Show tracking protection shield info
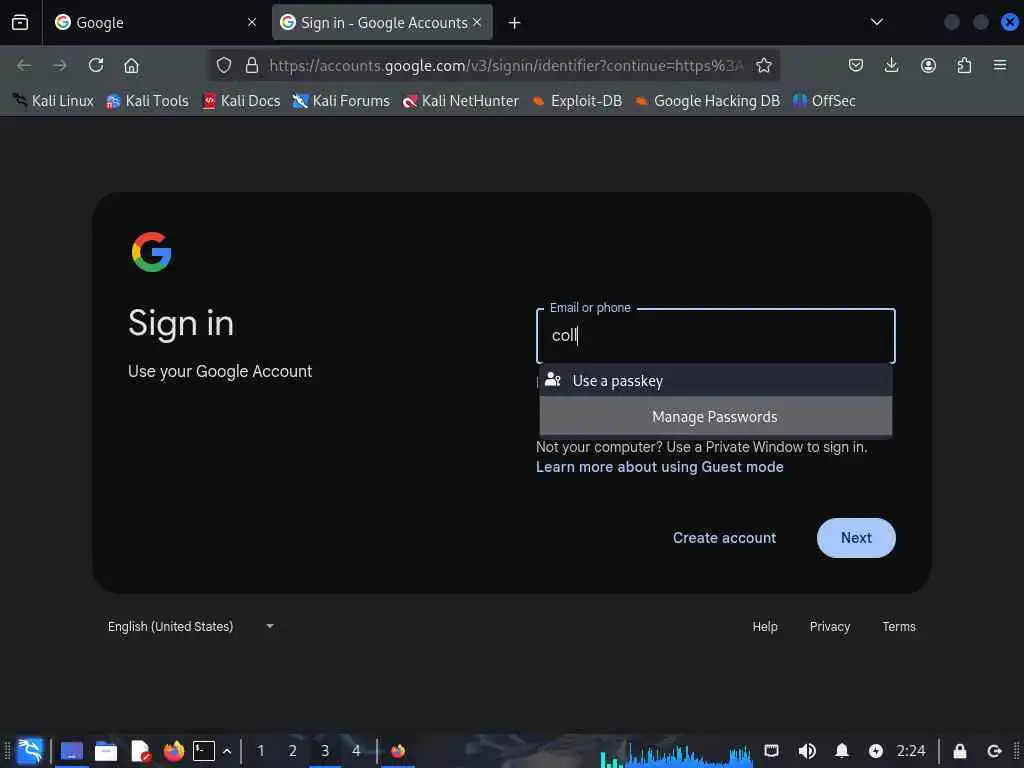1024x768 pixels. pos(224,65)
